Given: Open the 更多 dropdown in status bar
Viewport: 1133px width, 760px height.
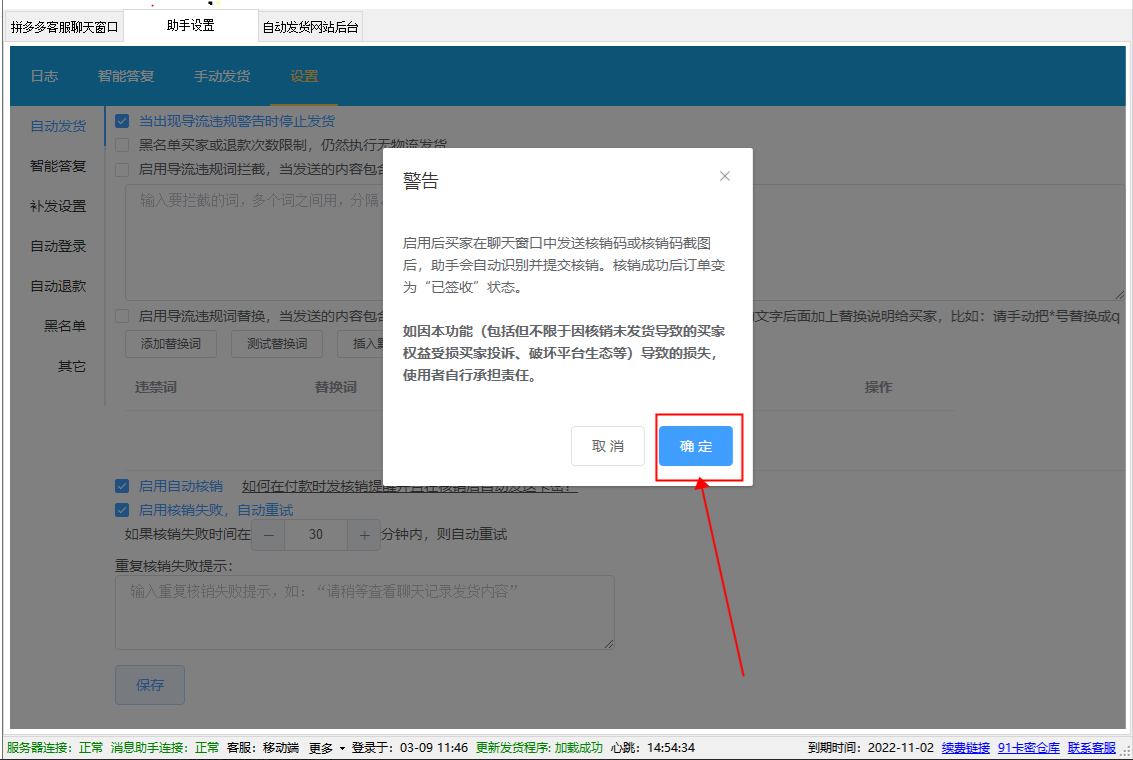Looking at the screenshot, I should coord(327,748).
